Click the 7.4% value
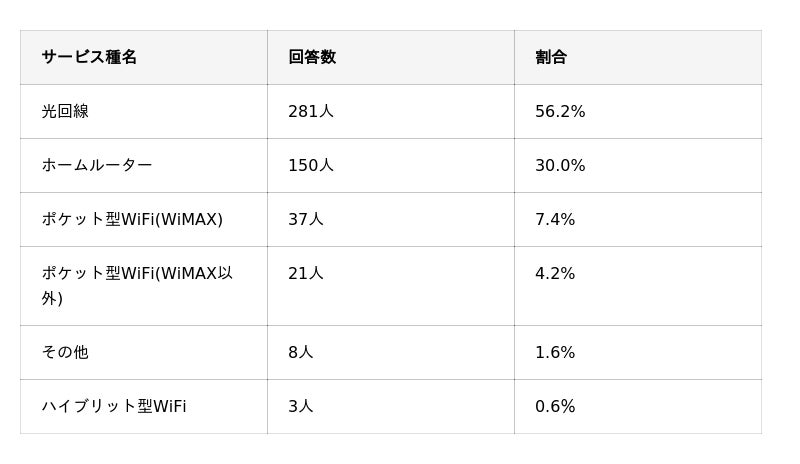This screenshot has width=800, height=464. tap(555, 220)
